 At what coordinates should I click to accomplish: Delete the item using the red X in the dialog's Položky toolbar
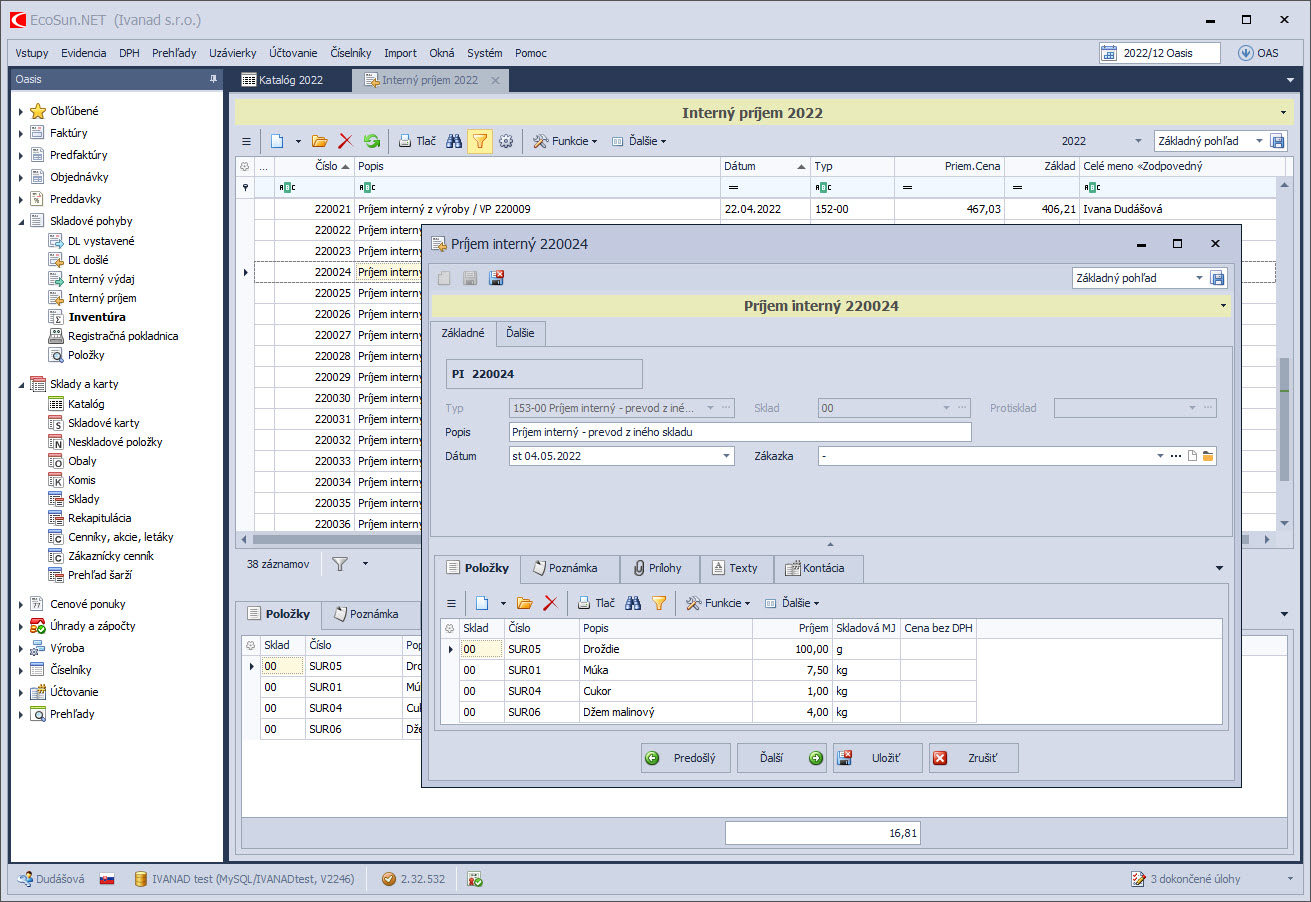point(550,603)
